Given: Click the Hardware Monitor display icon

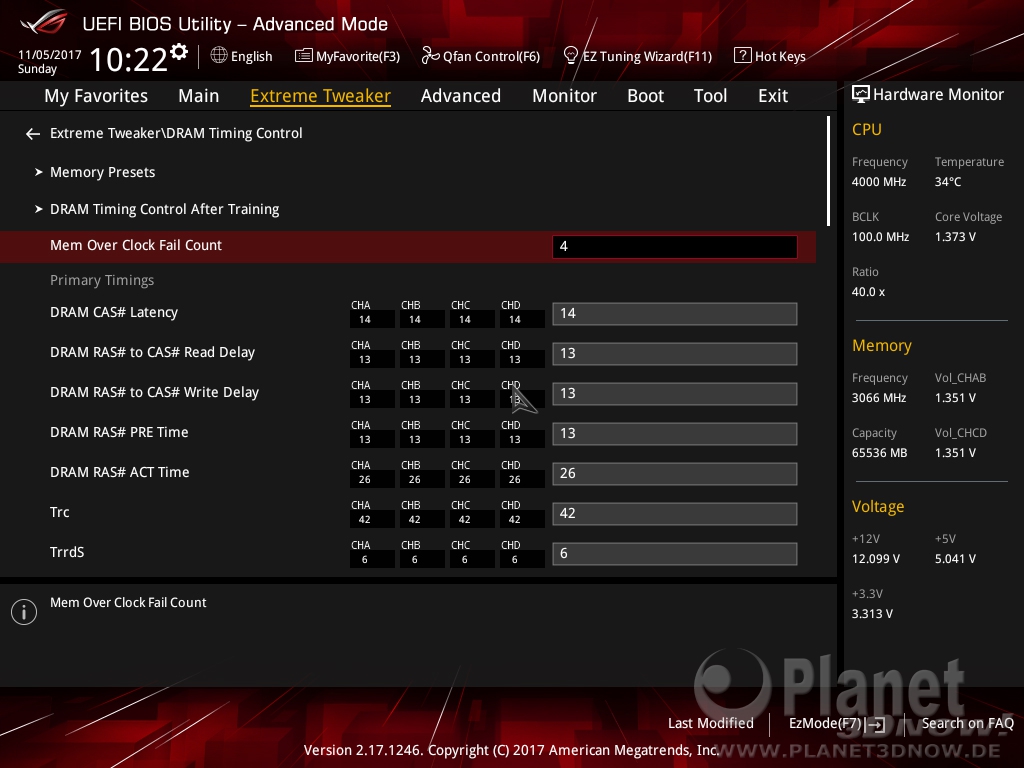Looking at the screenshot, I should coord(861,95).
